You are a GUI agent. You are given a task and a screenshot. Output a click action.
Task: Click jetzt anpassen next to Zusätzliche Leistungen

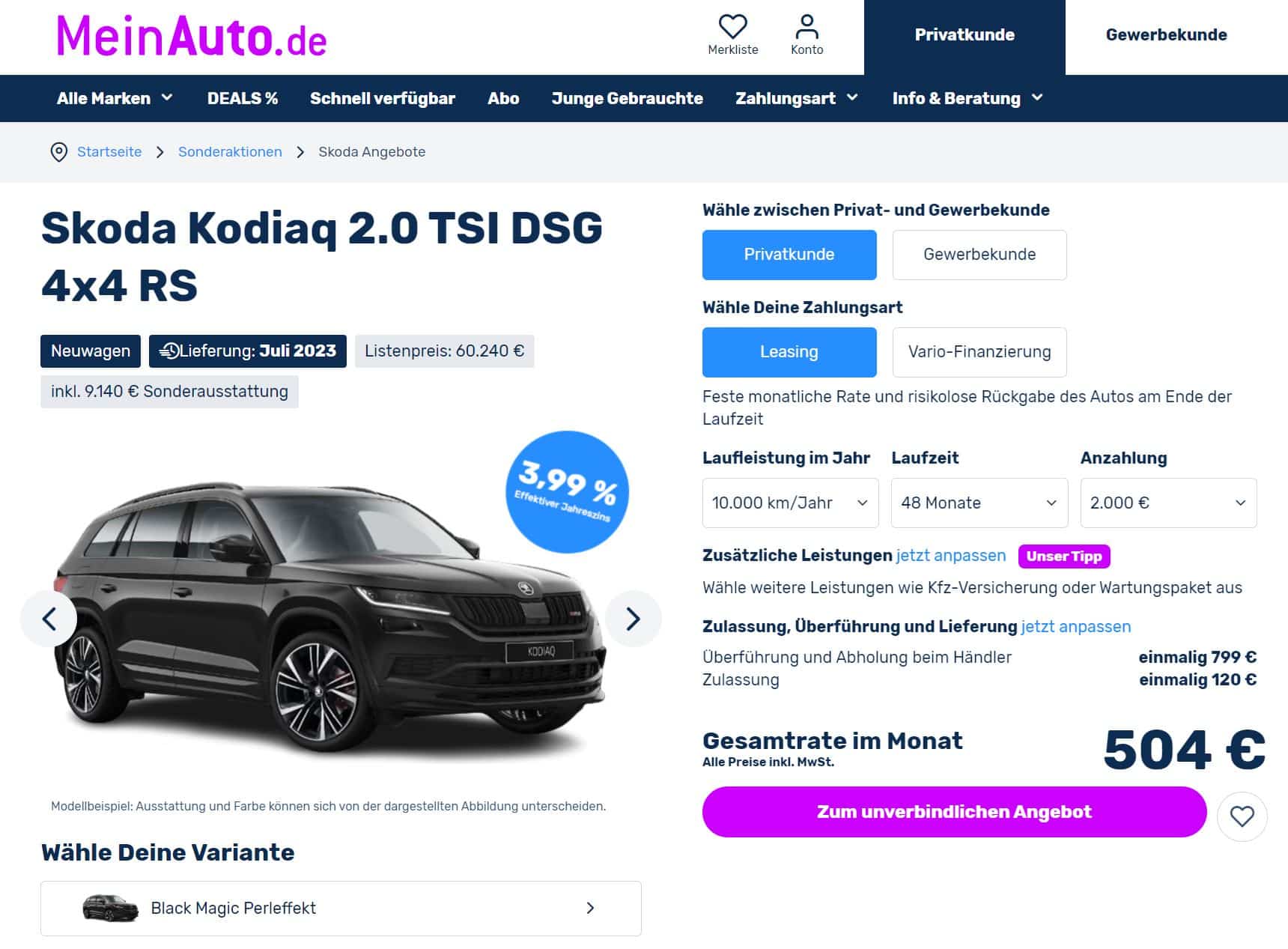pyautogui.click(x=951, y=556)
